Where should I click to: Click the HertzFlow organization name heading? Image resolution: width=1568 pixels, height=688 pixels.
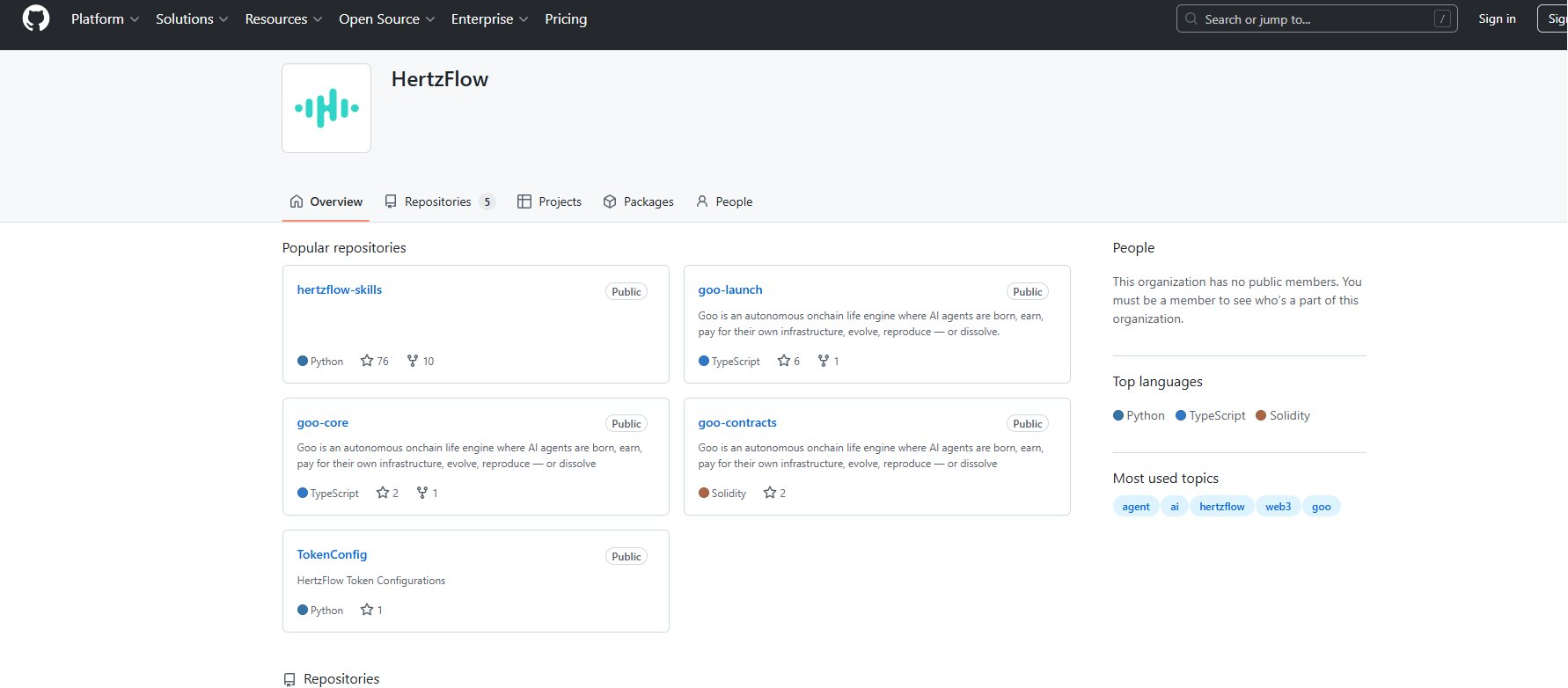(x=440, y=79)
